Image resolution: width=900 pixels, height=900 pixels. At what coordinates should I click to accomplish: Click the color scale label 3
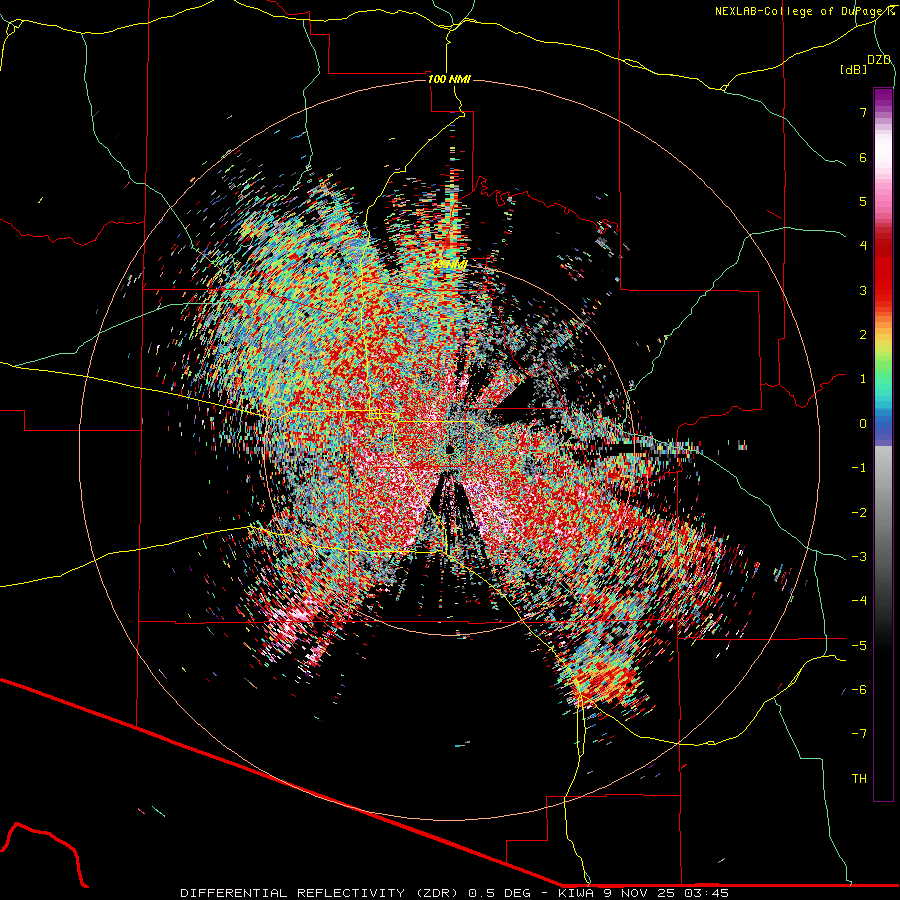tap(863, 290)
